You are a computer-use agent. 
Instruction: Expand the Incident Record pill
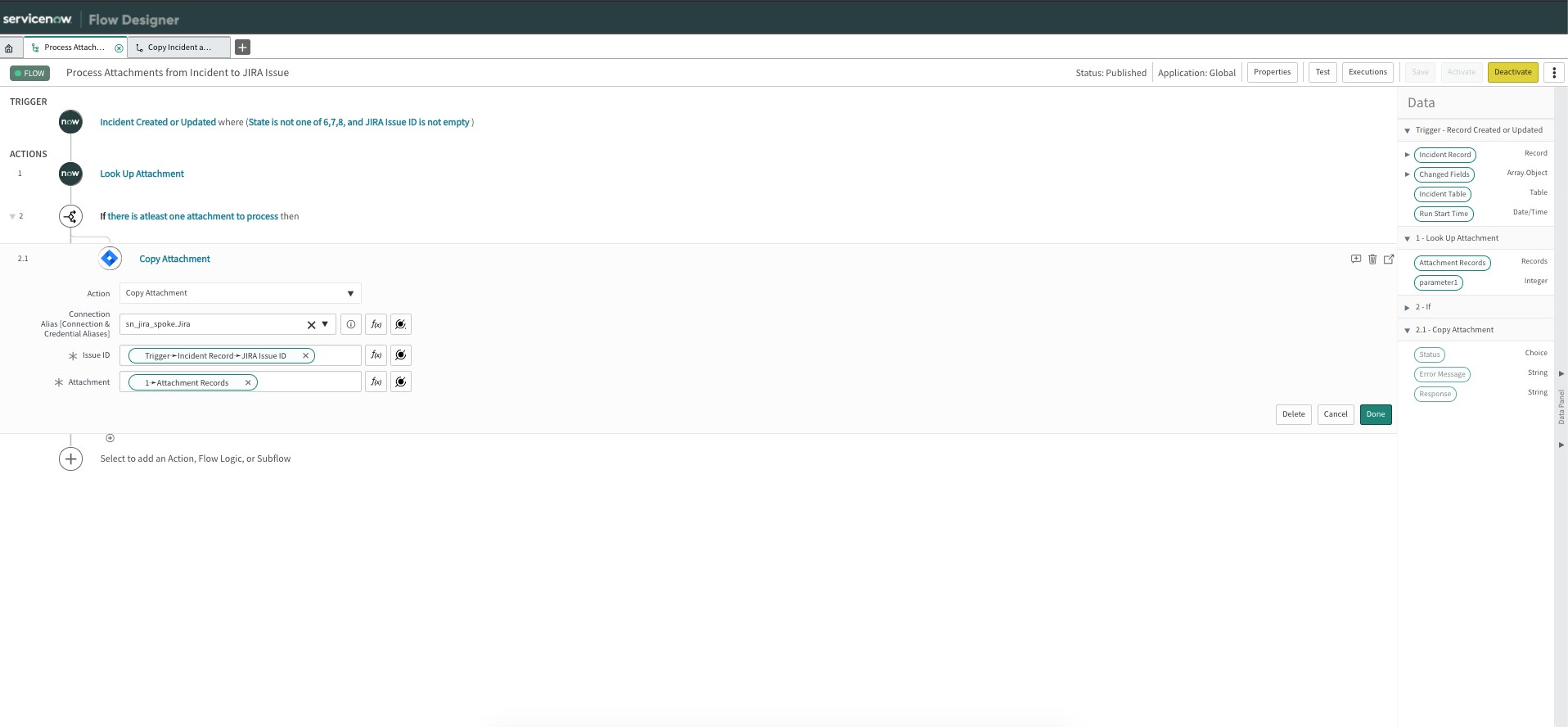pyautogui.click(x=1407, y=155)
